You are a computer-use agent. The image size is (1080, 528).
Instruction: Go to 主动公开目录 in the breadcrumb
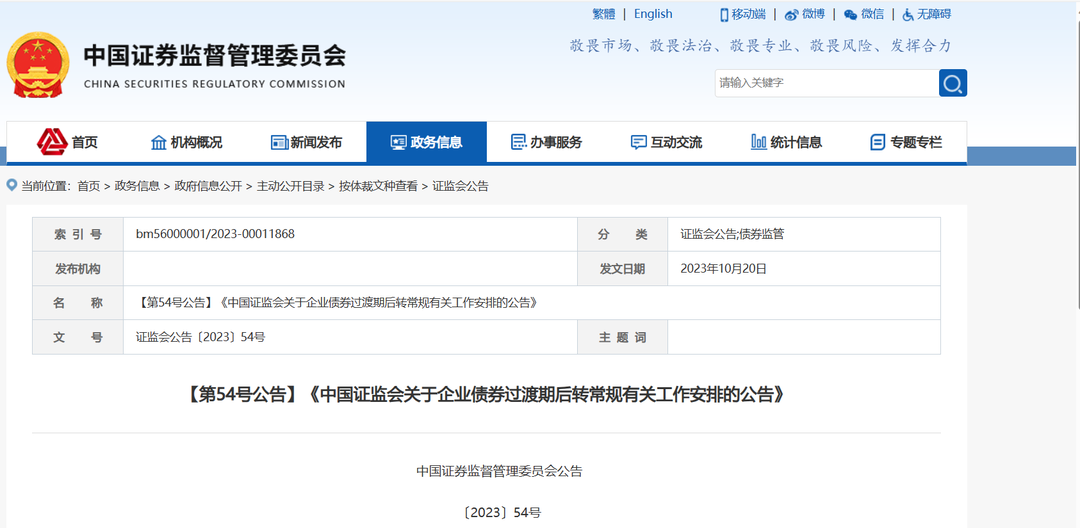(x=291, y=186)
